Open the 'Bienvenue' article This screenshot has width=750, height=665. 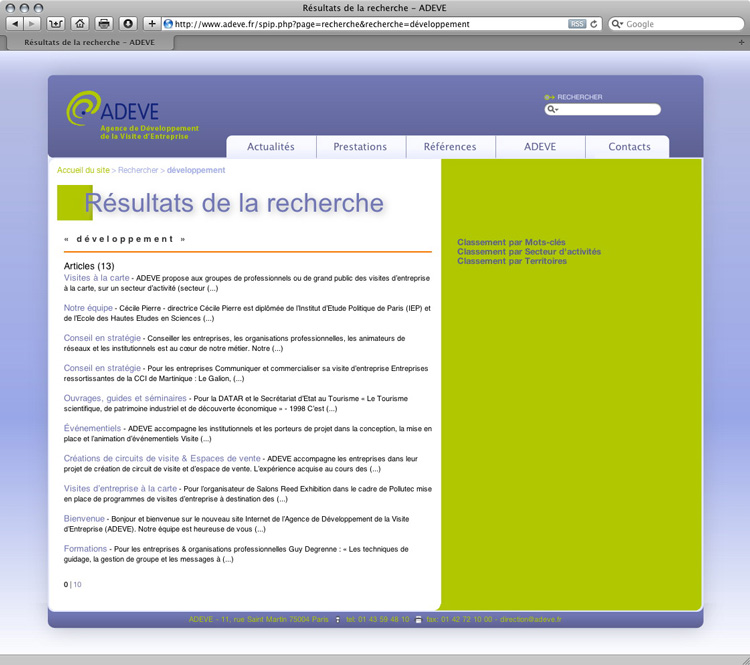(x=84, y=519)
